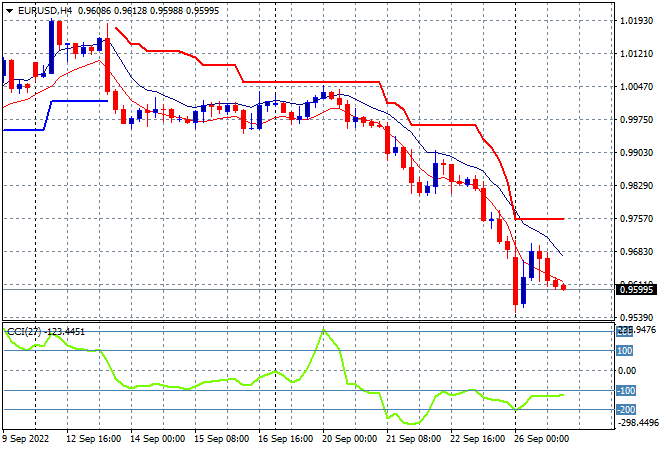Click the 21 Sep 08:00 time label
660x450 pixels.
pyautogui.click(x=413, y=439)
